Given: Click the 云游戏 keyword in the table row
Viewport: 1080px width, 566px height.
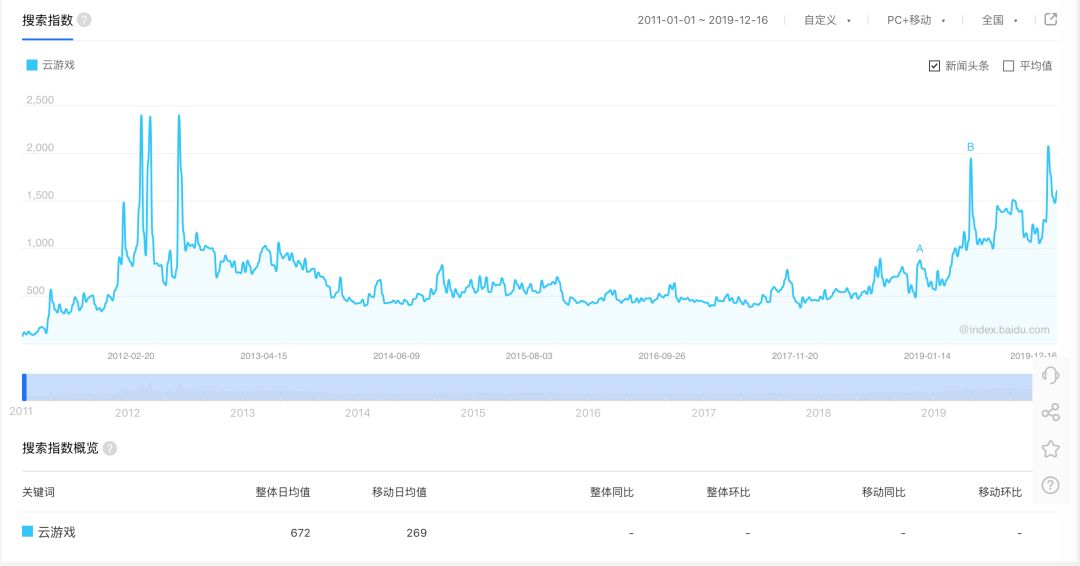Looking at the screenshot, I should coord(56,532).
